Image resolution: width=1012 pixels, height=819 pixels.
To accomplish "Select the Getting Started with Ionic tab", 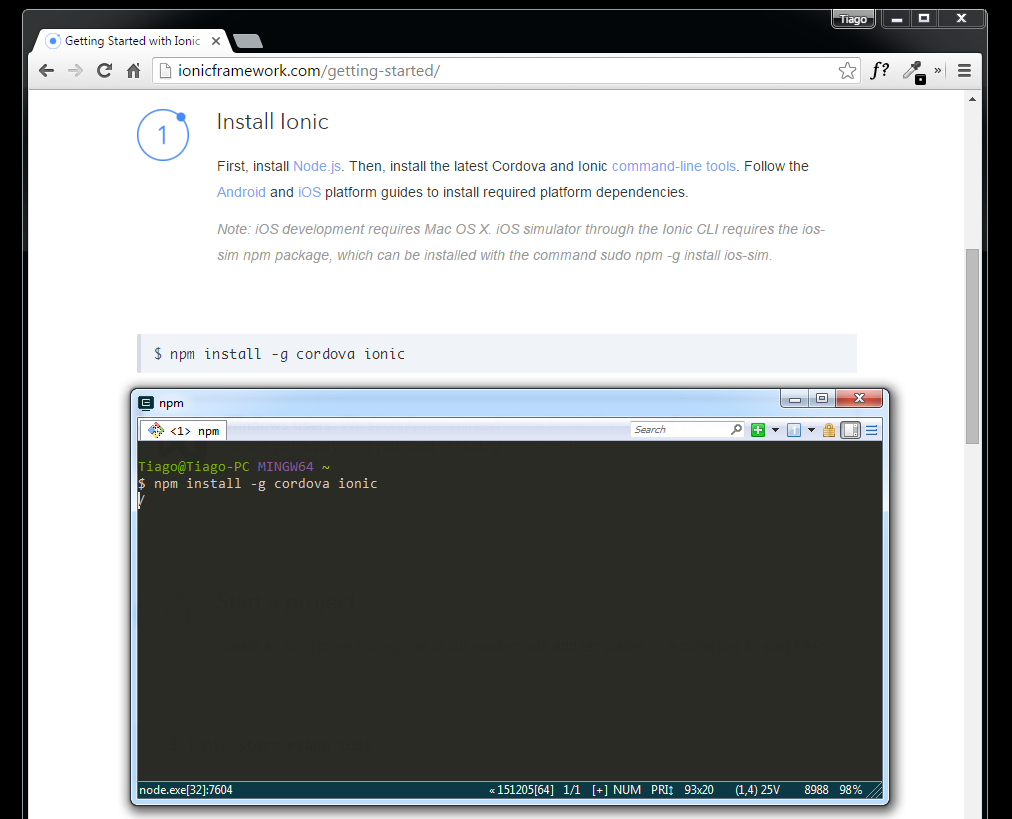I will point(132,41).
